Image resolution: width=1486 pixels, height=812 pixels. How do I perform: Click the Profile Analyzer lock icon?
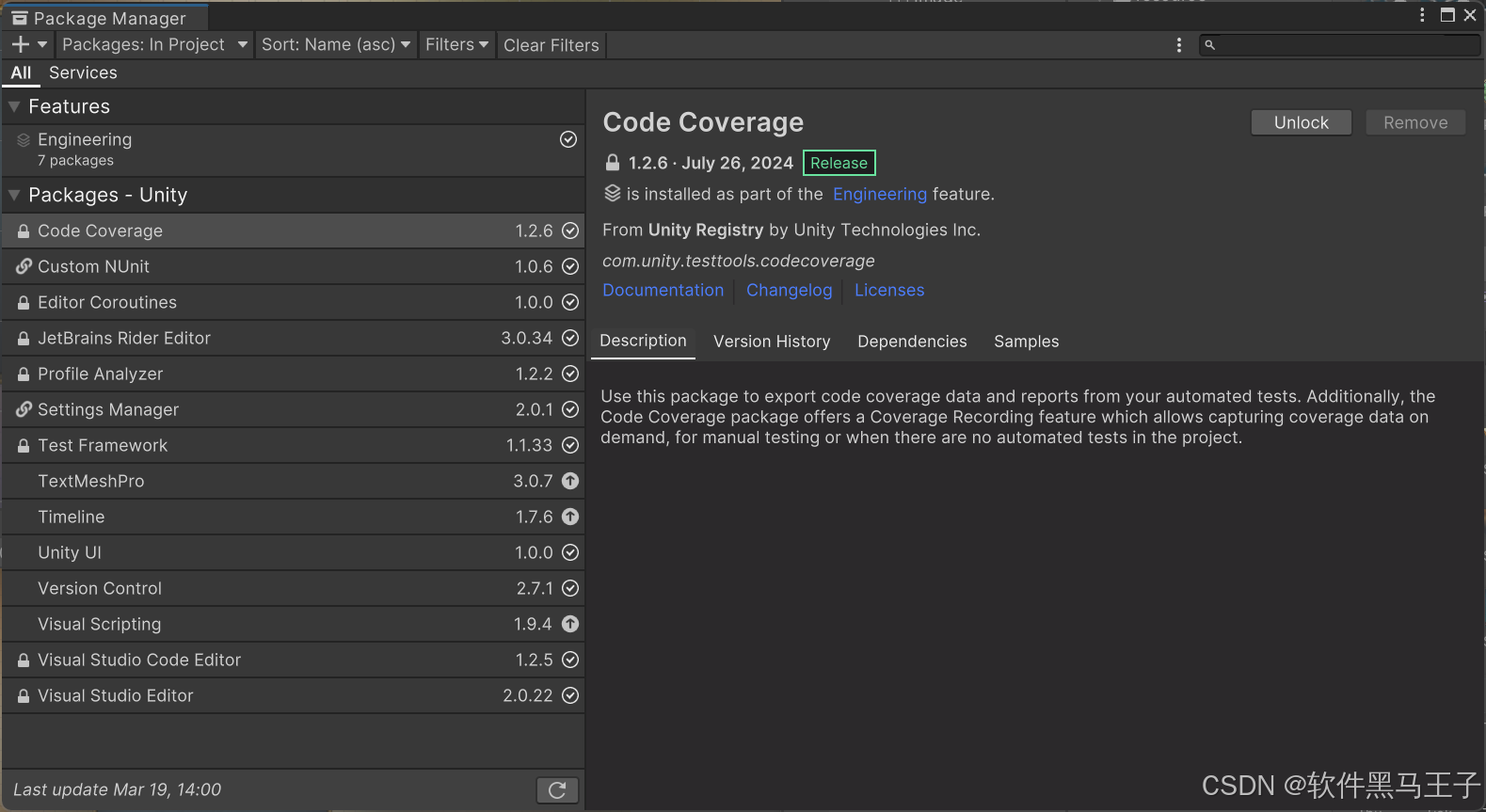(x=24, y=374)
